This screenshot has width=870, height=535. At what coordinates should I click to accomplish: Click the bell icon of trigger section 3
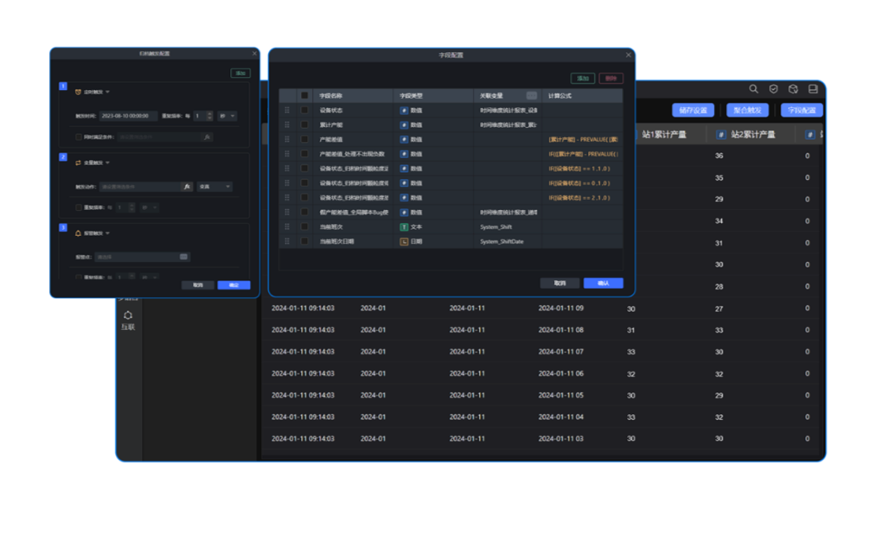(x=79, y=233)
